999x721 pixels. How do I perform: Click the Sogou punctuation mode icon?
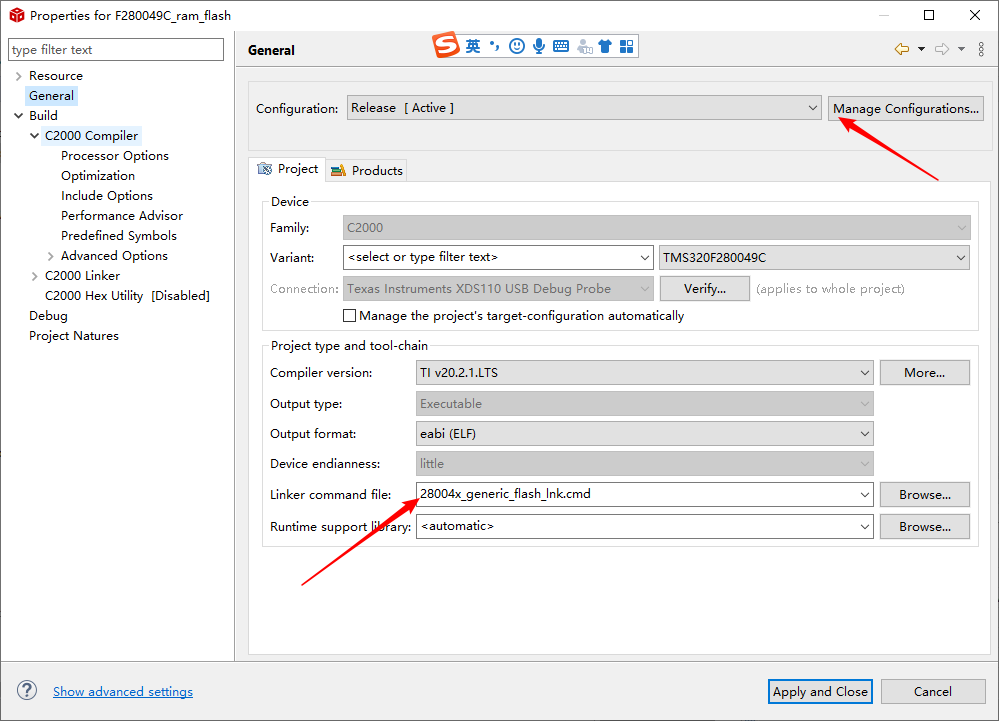[x=494, y=46]
